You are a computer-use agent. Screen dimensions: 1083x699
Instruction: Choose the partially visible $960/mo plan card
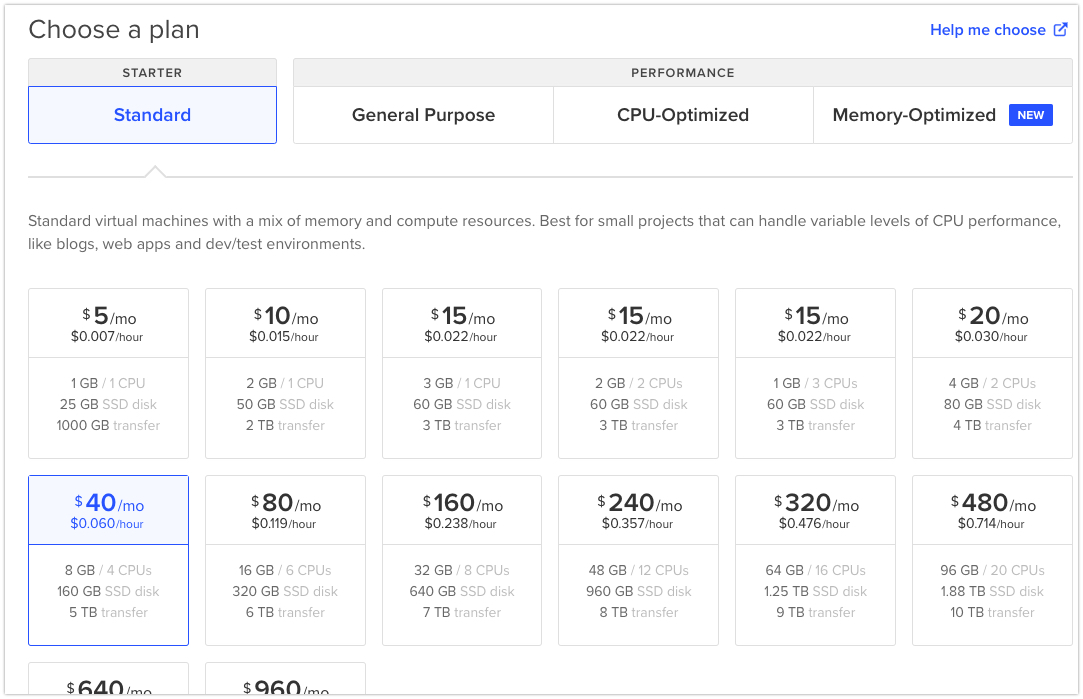[x=285, y=679]
